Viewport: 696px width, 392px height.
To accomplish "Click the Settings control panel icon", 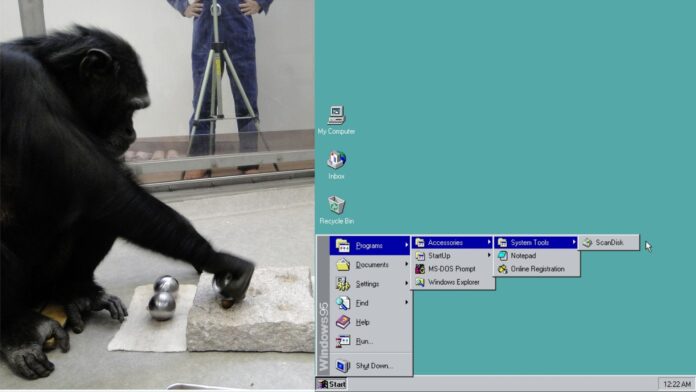I will [343, 283].
